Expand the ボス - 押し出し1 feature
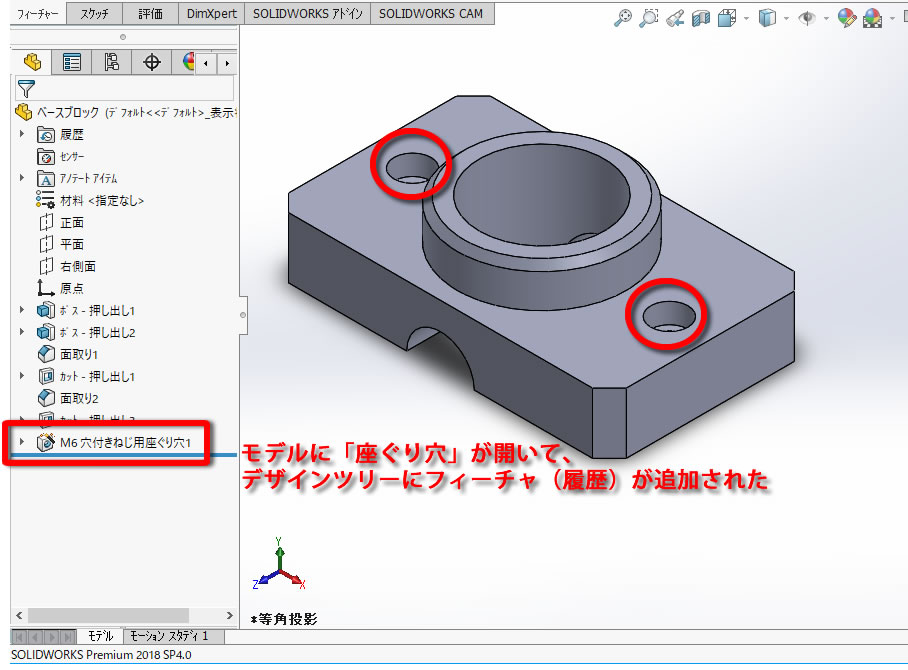908x670 pixels. point(22,310)
